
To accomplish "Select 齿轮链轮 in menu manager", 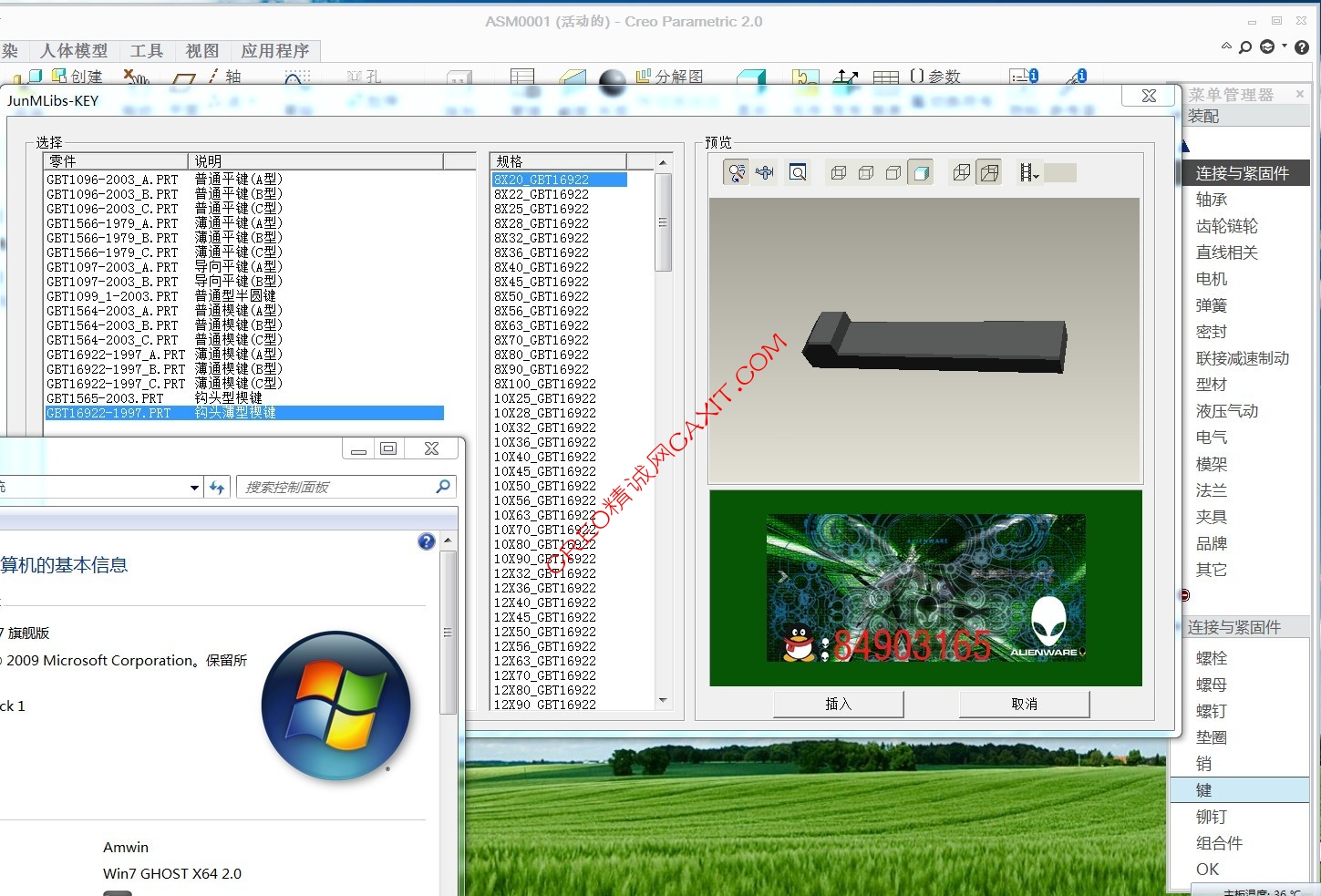I will click(1226, 226).
